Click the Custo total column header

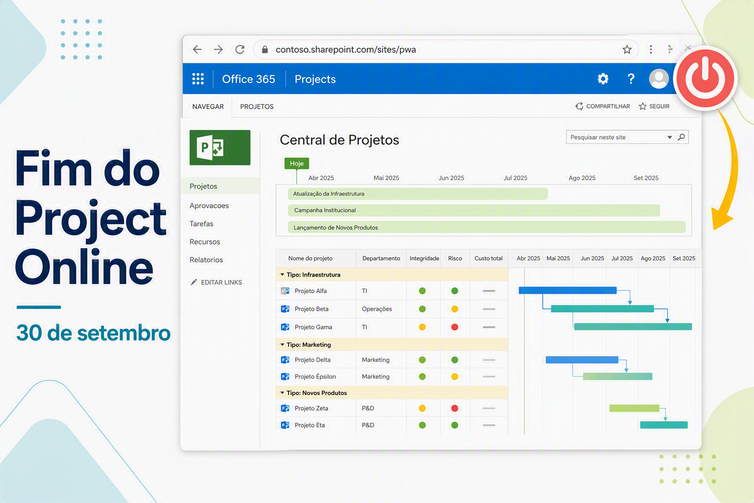(488, 258)
